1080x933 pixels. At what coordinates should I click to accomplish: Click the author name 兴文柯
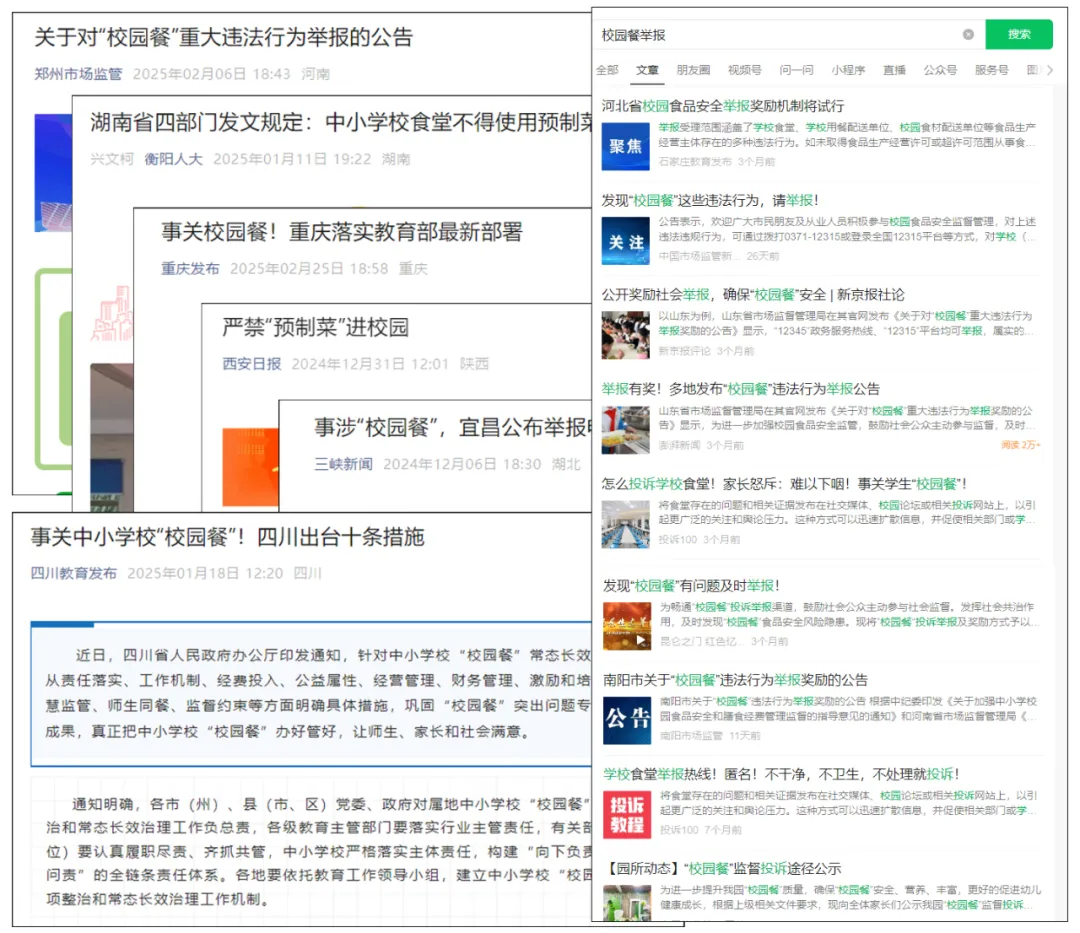point(112,159)
